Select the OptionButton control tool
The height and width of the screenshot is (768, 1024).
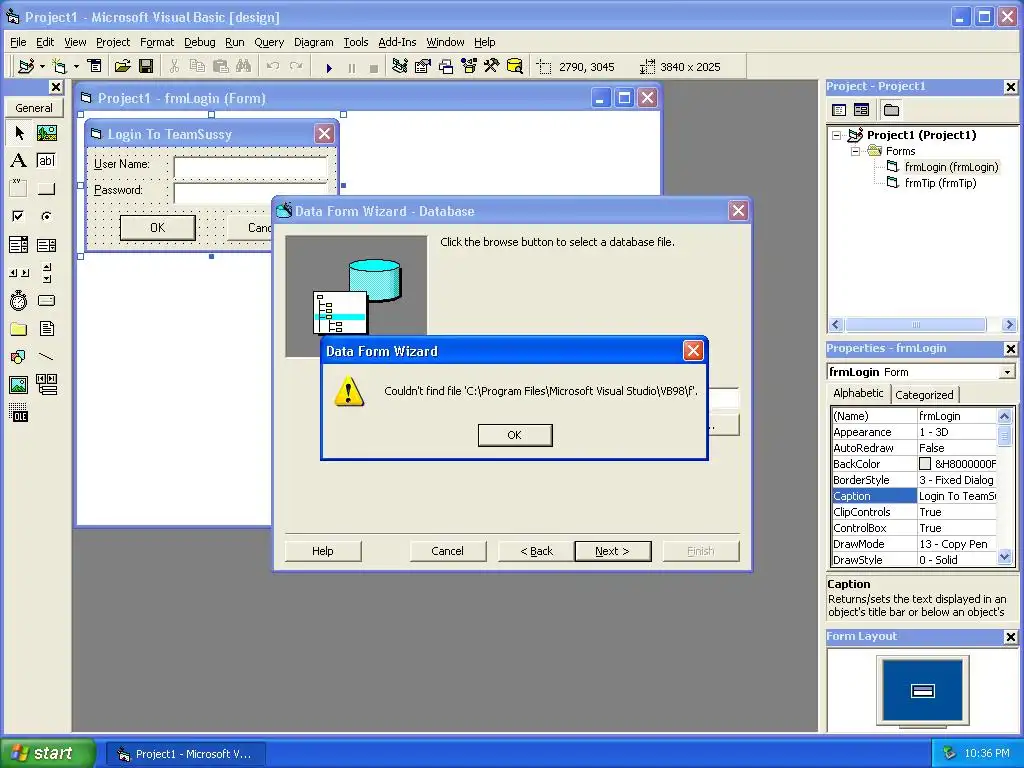click(46, 216)
